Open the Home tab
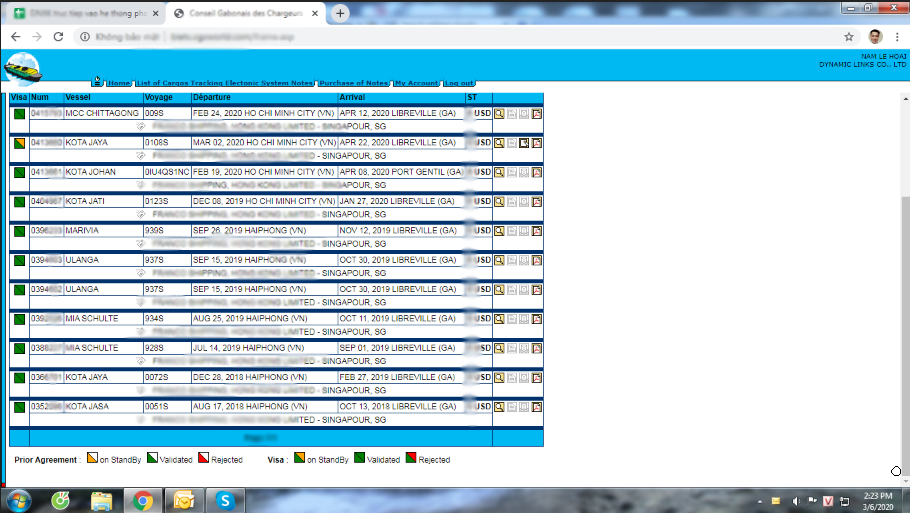Viewport: 910px width, 513px height. pyautogui.click(x=118, y=83)
